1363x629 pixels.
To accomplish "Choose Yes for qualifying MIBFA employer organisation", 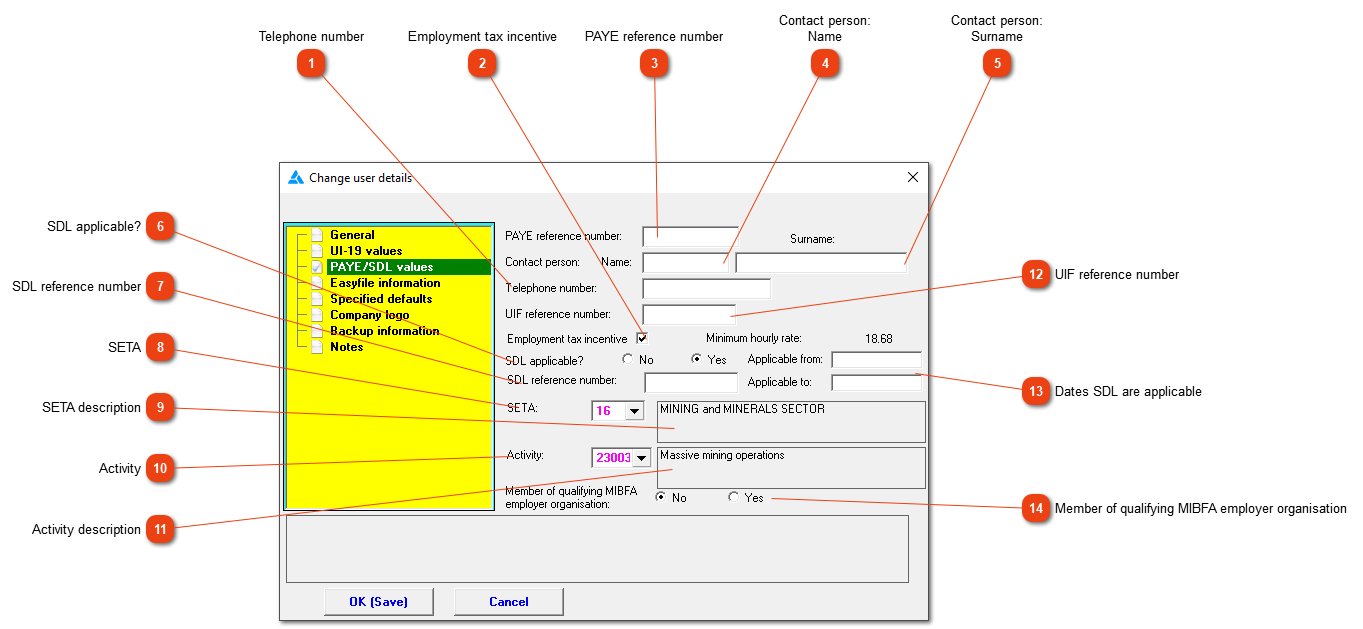I will click(733, 497).
